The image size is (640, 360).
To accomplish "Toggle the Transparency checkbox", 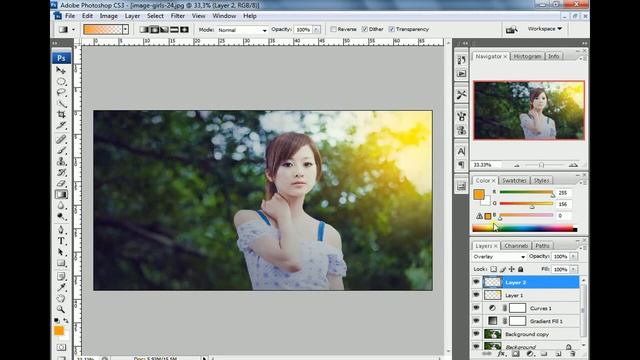I will click(x=391, y=29).
